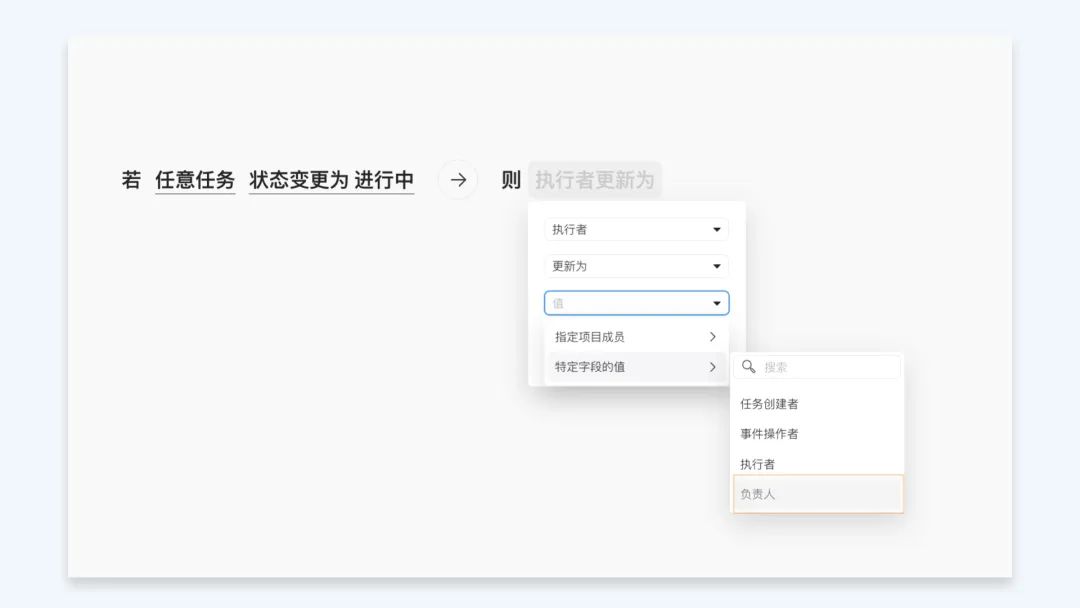
Task: Click caret arrow on top 执行者 dropdown
Action: point(716,230)
